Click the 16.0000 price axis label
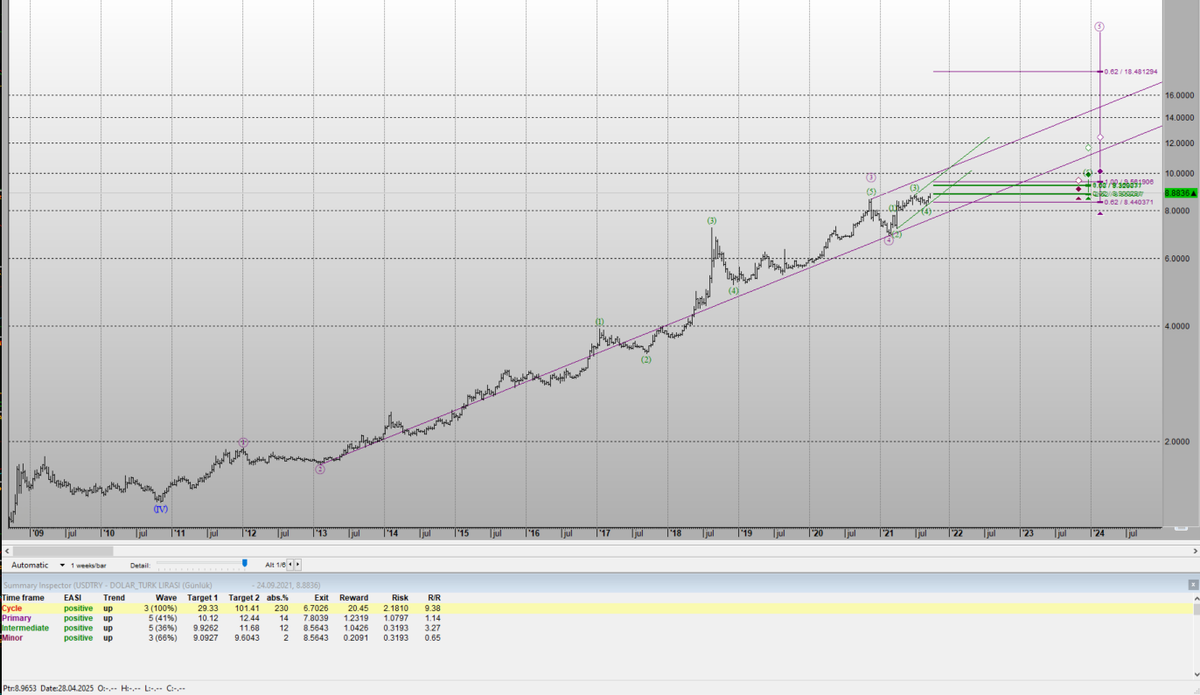The width and height of the screenshot is (1200, 695). coord(1180,95)
